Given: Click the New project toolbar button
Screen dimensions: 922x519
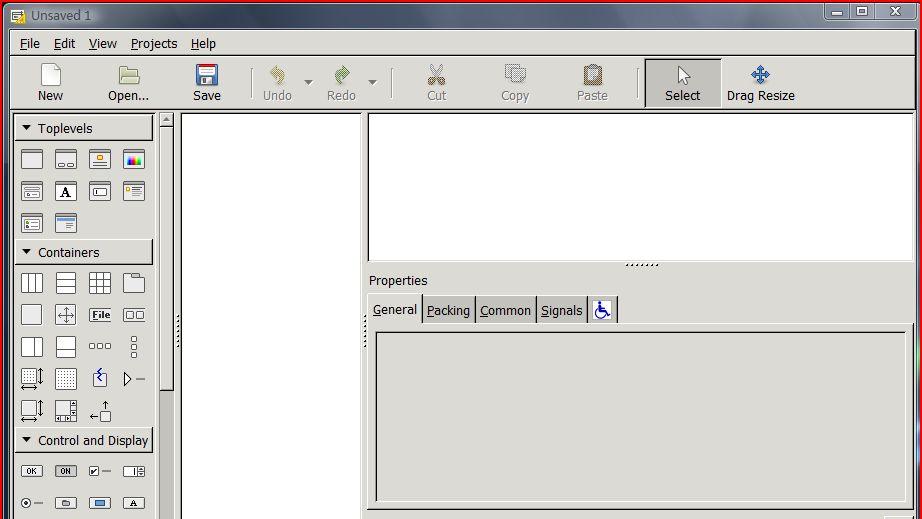Looking at the screenshot, I should point(51,83).
